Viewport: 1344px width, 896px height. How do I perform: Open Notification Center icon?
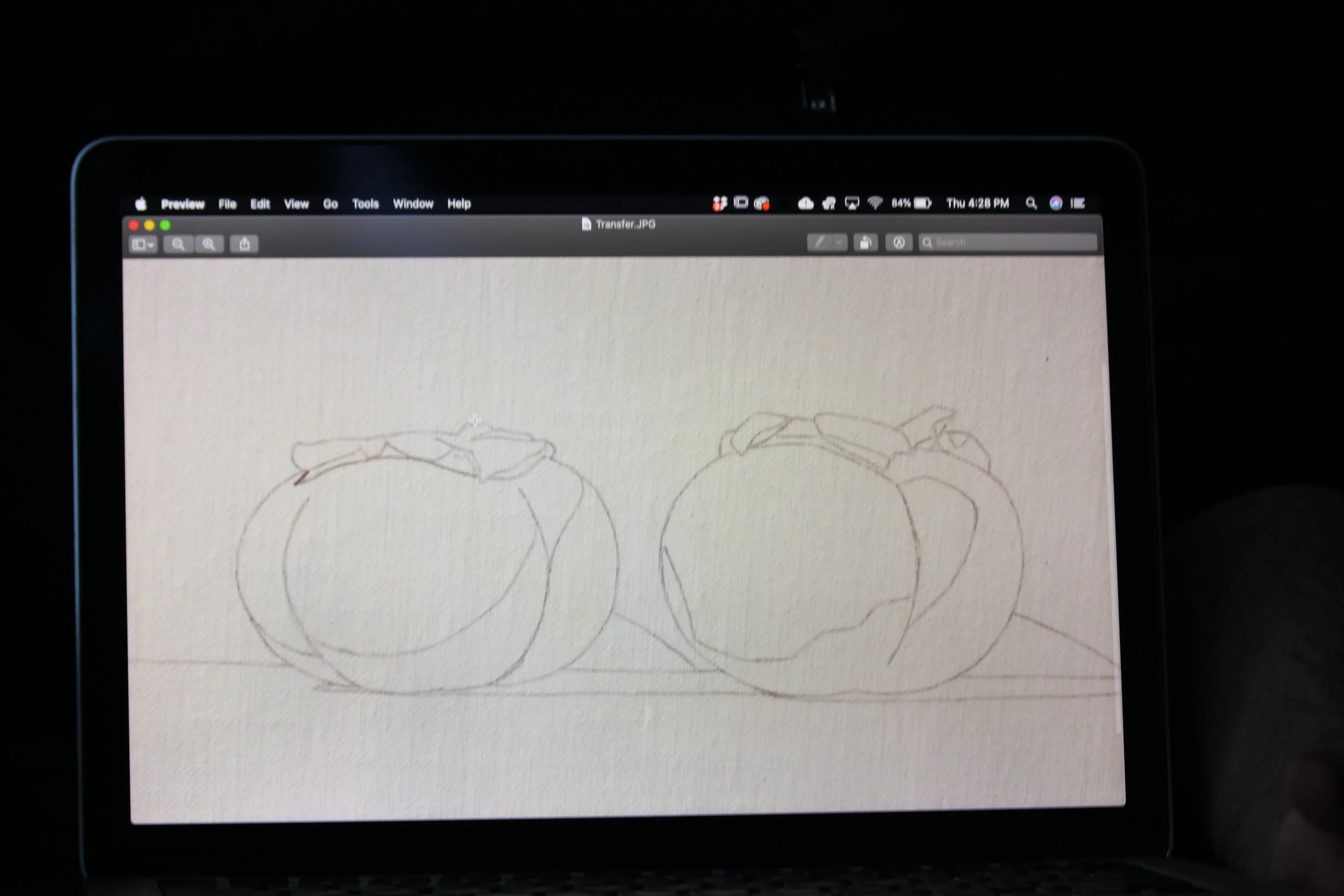point(1078,203)
